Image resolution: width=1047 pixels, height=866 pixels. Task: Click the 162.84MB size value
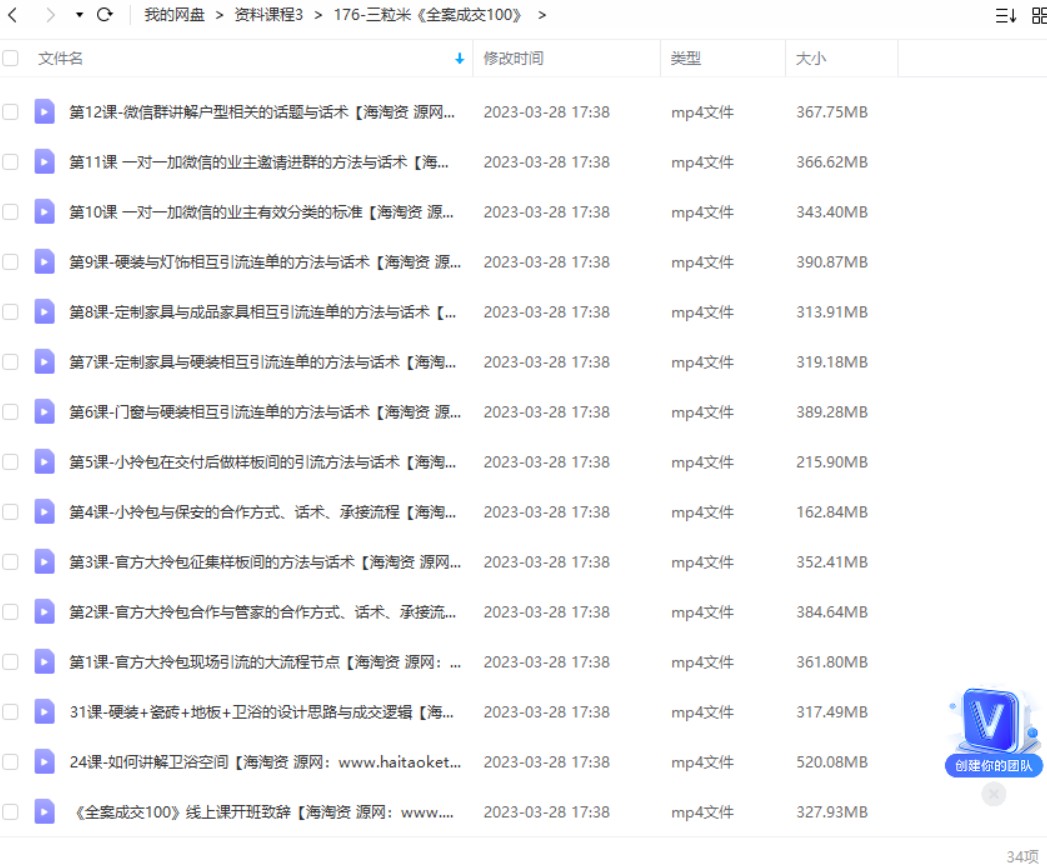click(831, 512)
